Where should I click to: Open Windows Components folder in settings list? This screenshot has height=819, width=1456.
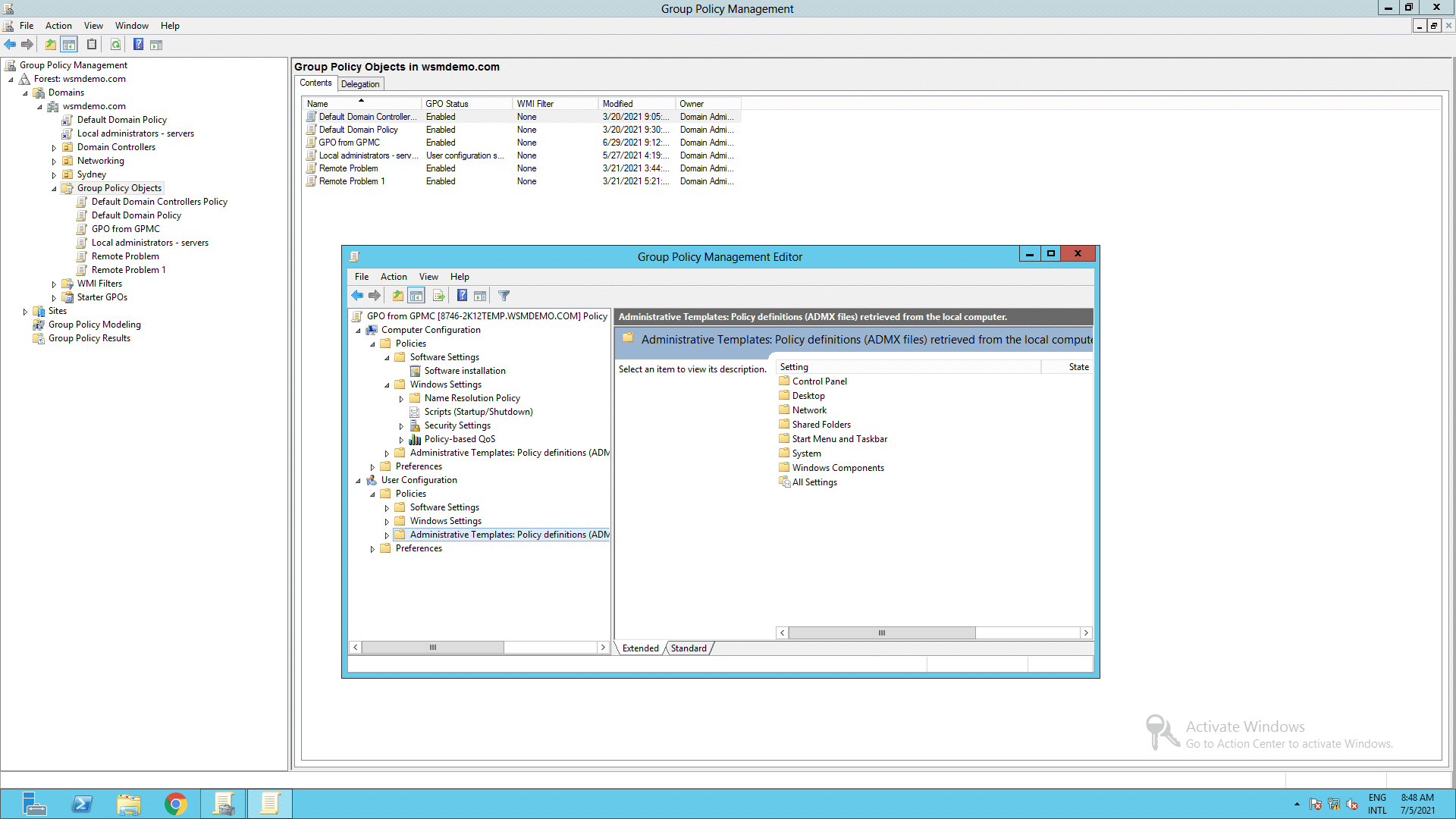838,468
